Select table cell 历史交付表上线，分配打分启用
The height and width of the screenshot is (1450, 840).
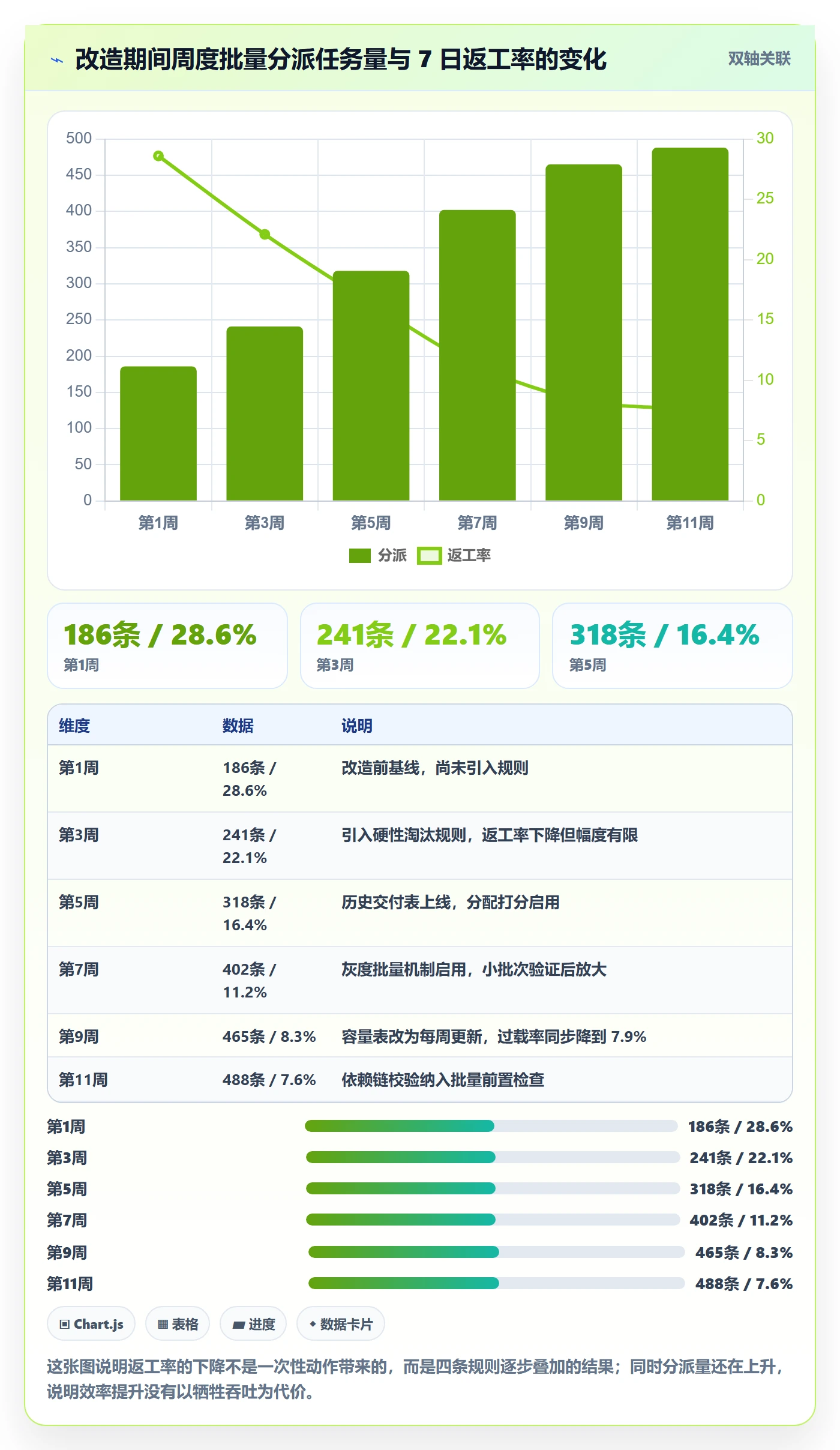451,902
